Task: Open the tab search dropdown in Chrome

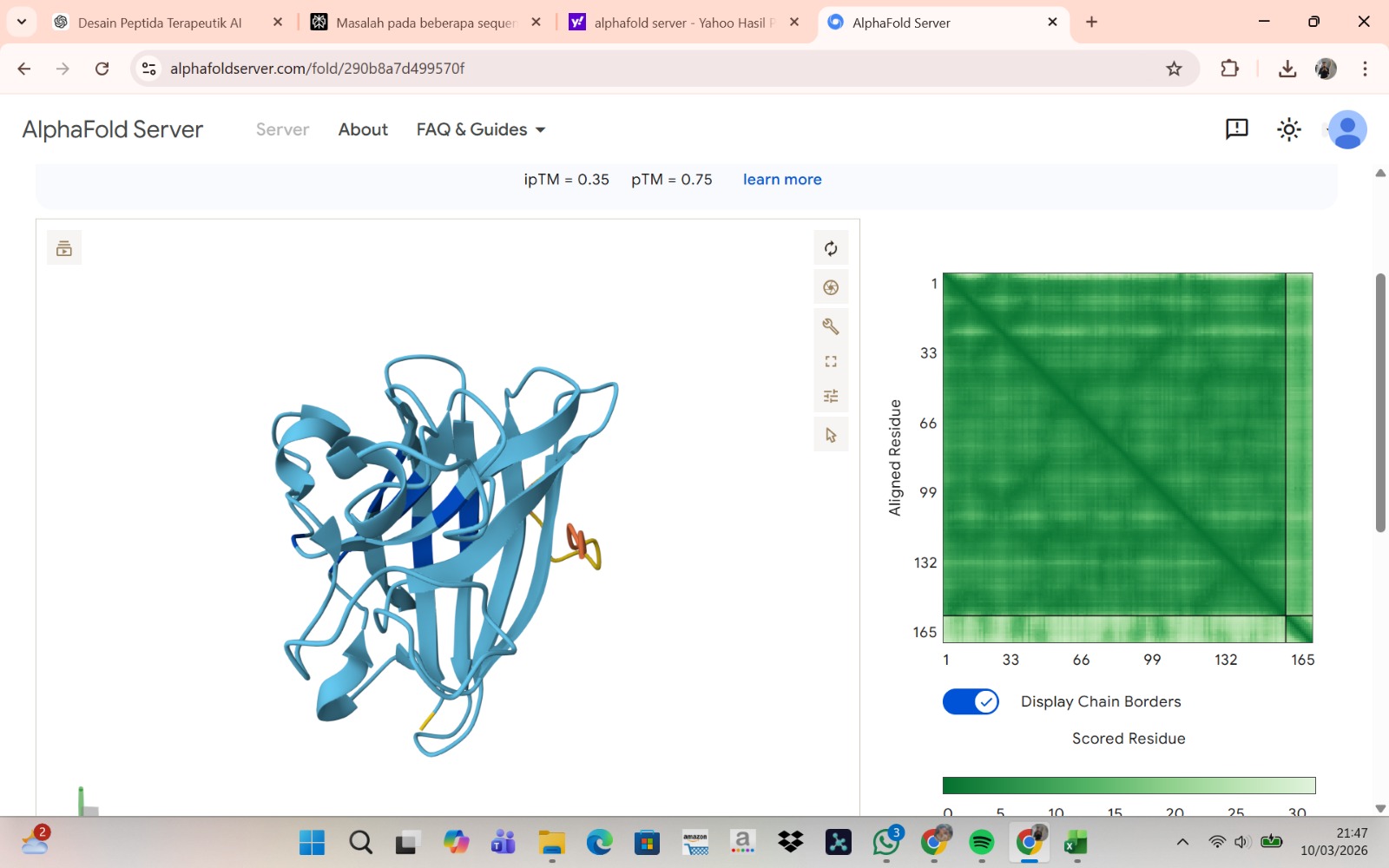Action: pyautogui.click(x=22, y=22)
